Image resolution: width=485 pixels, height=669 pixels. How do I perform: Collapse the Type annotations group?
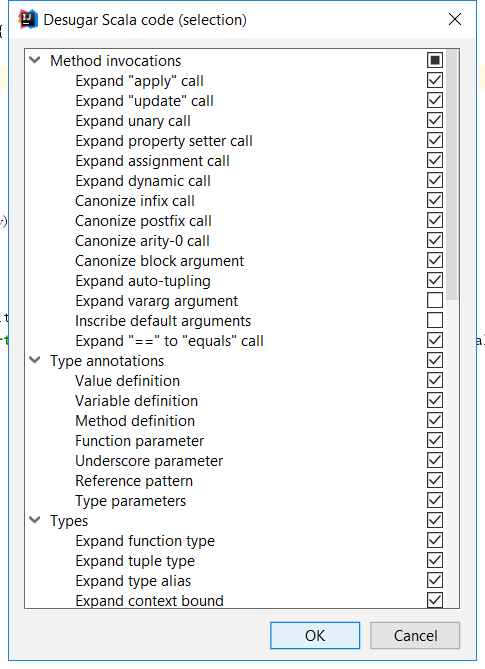click(x=35, y=360)
